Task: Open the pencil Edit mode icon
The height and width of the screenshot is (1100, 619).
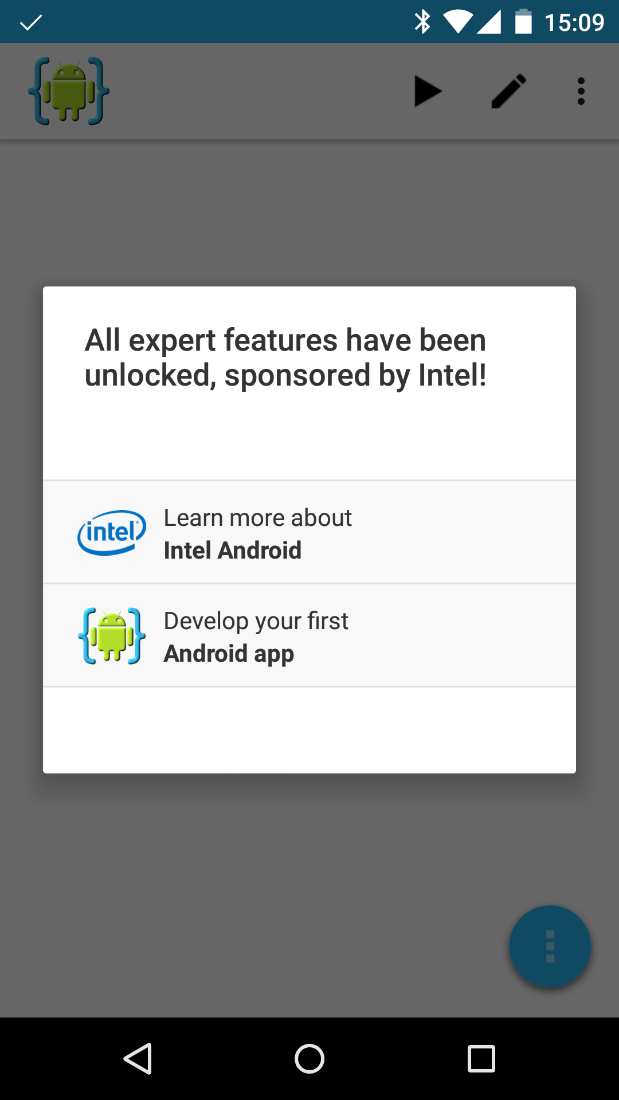Action: coord(509,91)
